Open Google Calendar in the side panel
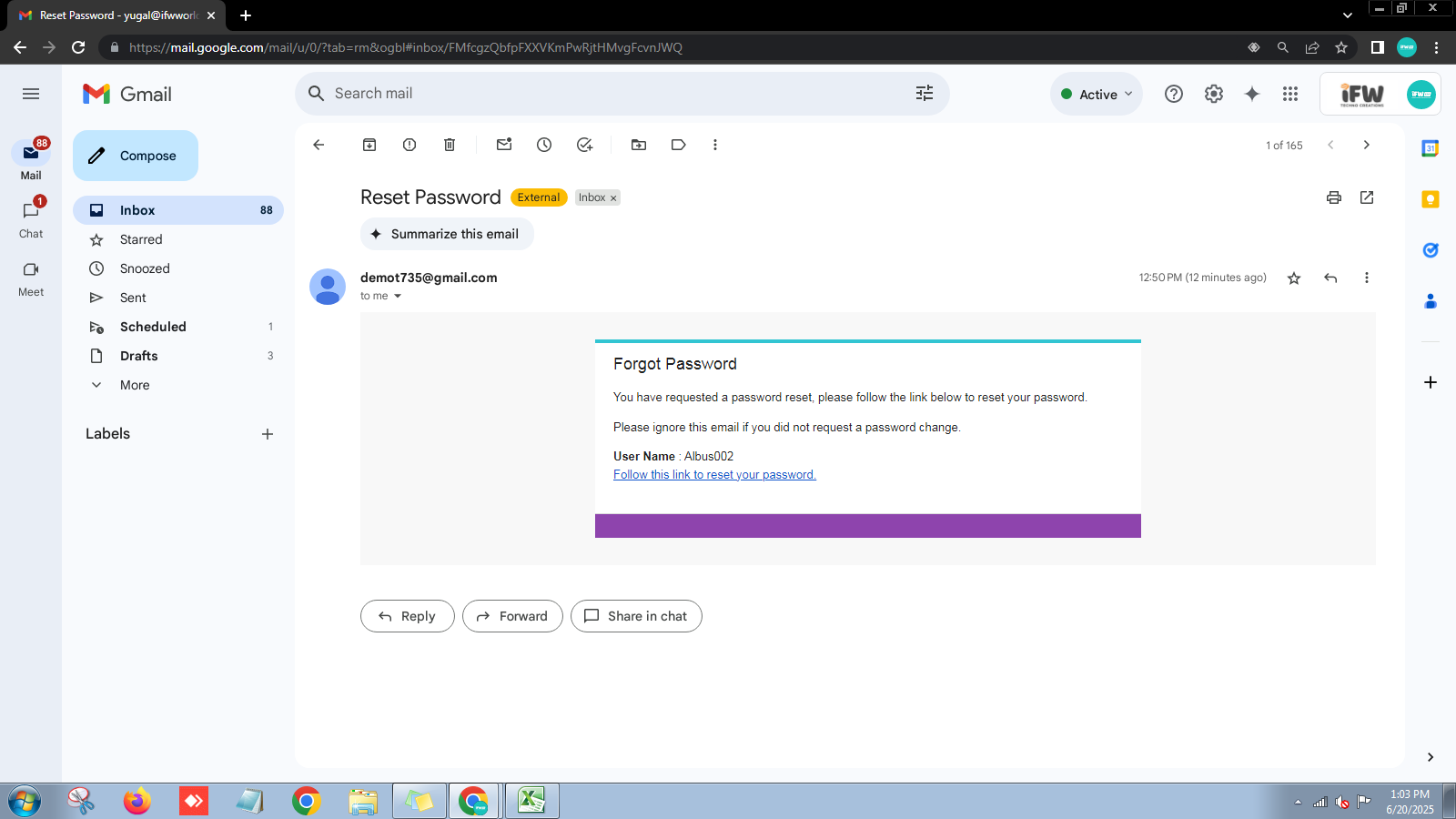 [x=1431, y=148]
